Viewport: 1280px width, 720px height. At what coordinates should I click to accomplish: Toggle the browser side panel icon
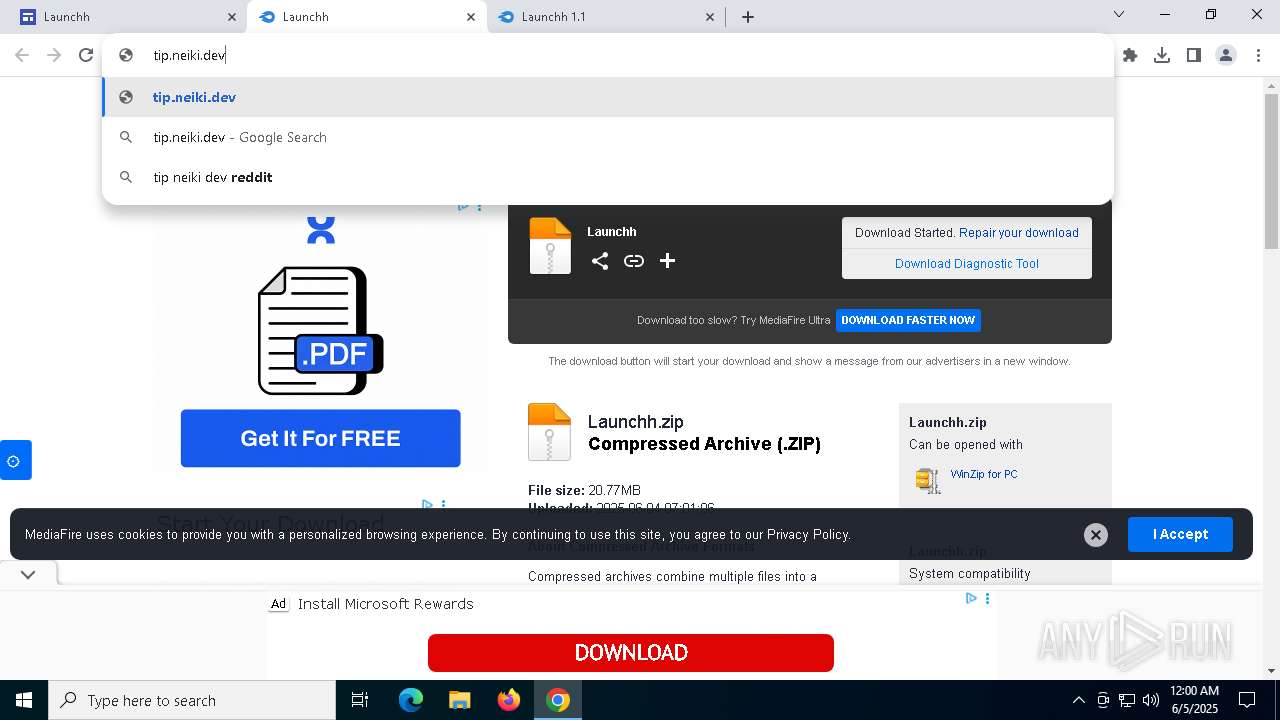pos(1194,55)
